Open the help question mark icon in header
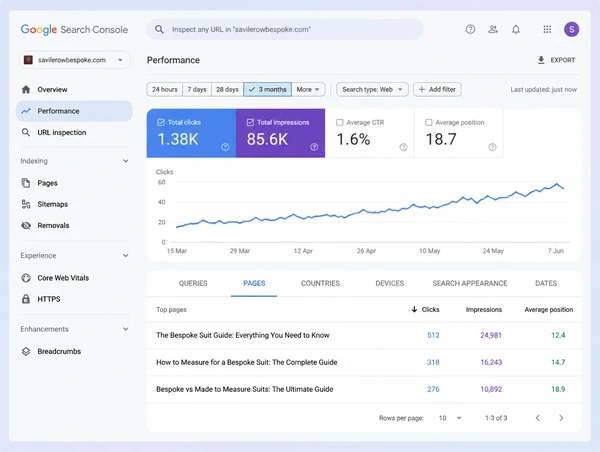Image resolution: width=600 pixels, height=452 pixels. (x=470, y=29)
